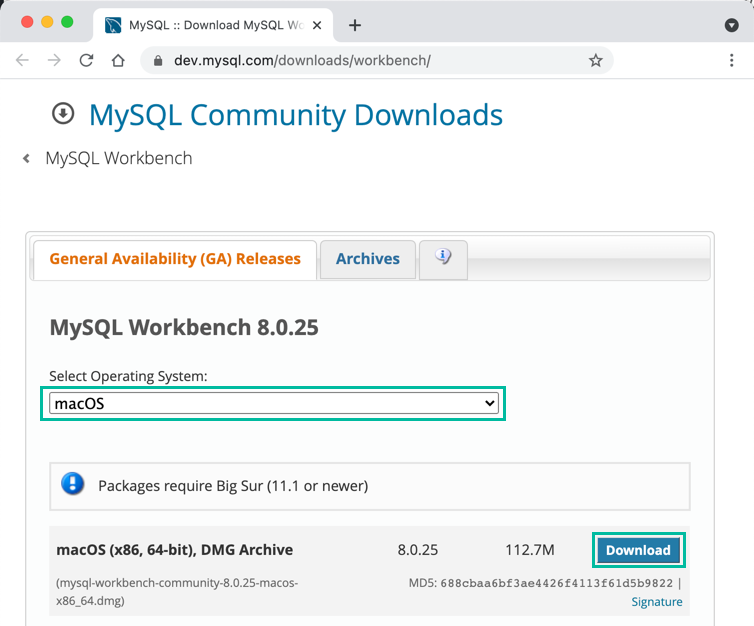Open new tab with plus icon
The height and width of the screenshot is (626, 754).
click(x=355, y=25)
